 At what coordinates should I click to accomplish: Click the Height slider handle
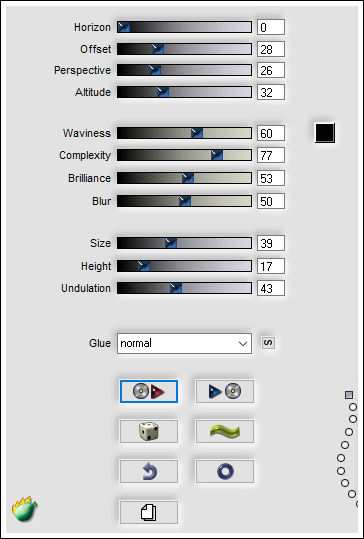coord(144,266)
